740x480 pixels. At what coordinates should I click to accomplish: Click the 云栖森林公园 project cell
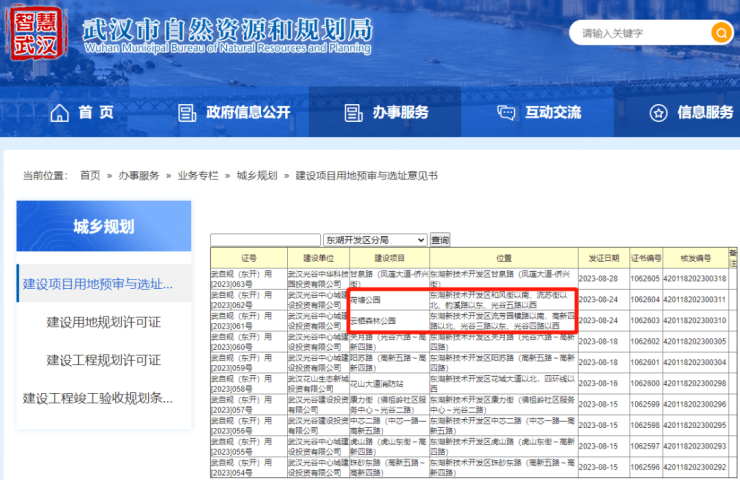(372, 321)
